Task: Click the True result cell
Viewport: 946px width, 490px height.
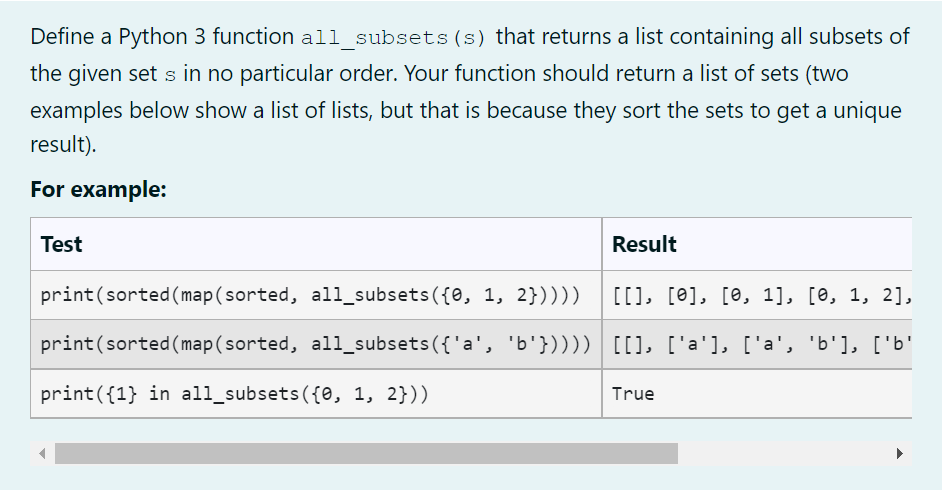Action: 757,393
